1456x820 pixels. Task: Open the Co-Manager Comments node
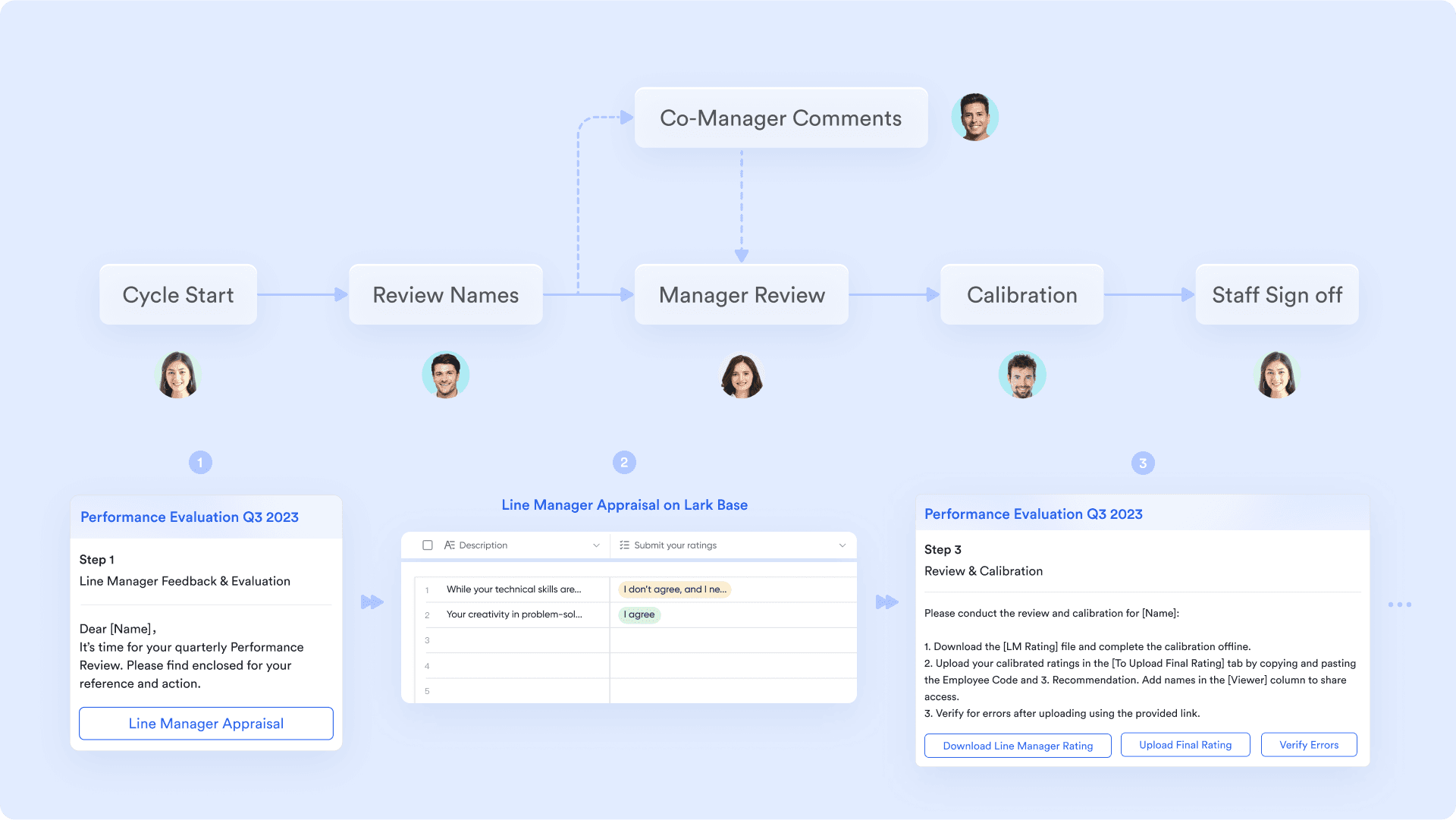[x=780, y=118]
